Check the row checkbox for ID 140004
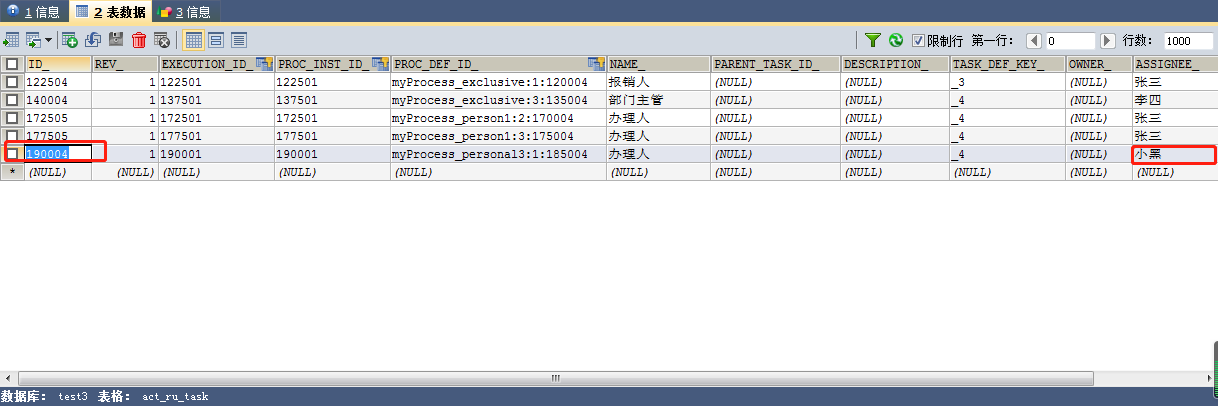This screenshot has width=1218, height=406. coord(12,100)
